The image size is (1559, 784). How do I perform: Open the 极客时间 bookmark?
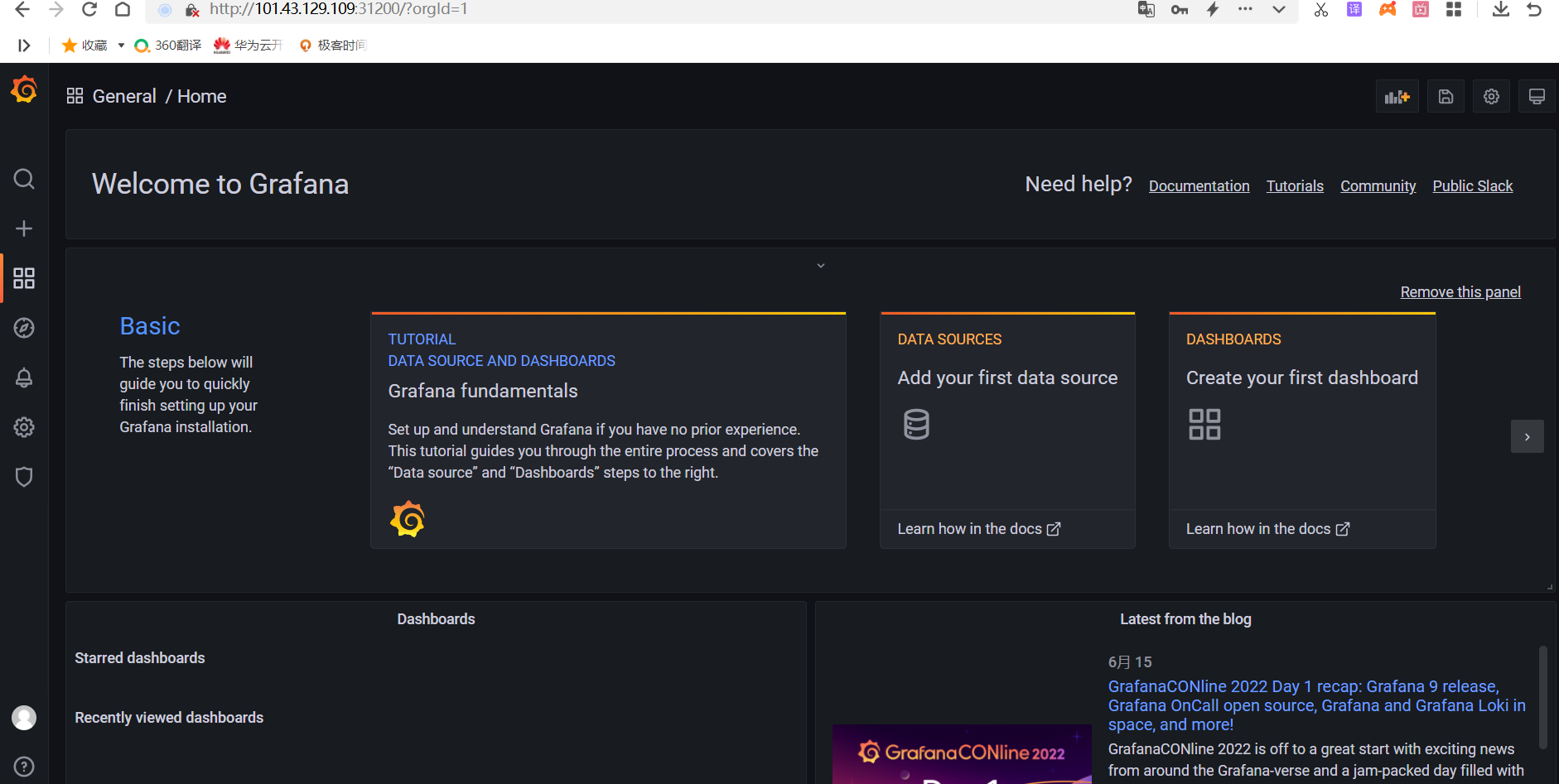[333, 46]
